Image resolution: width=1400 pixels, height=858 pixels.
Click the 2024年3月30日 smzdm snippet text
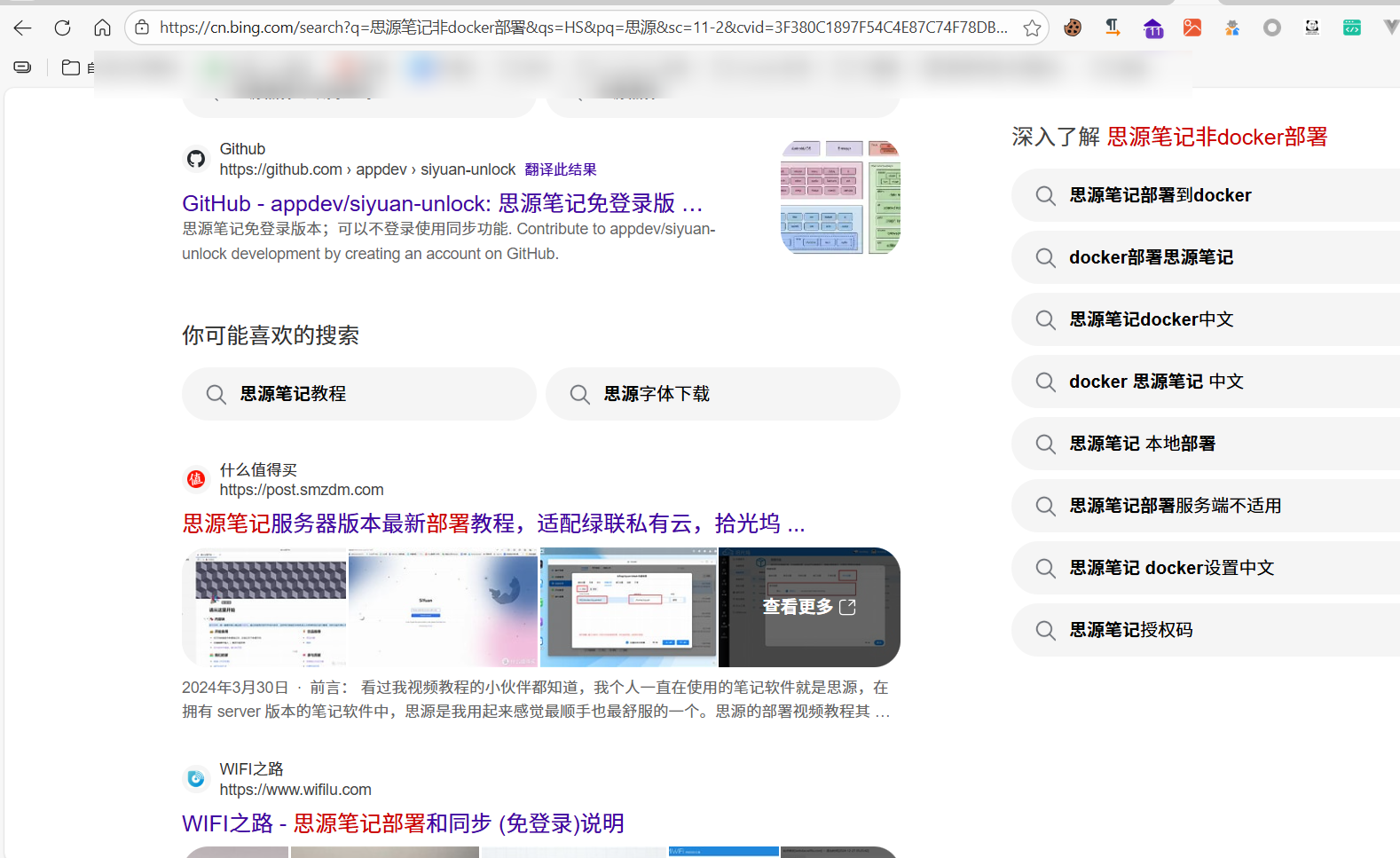click(x=536, y=699)
